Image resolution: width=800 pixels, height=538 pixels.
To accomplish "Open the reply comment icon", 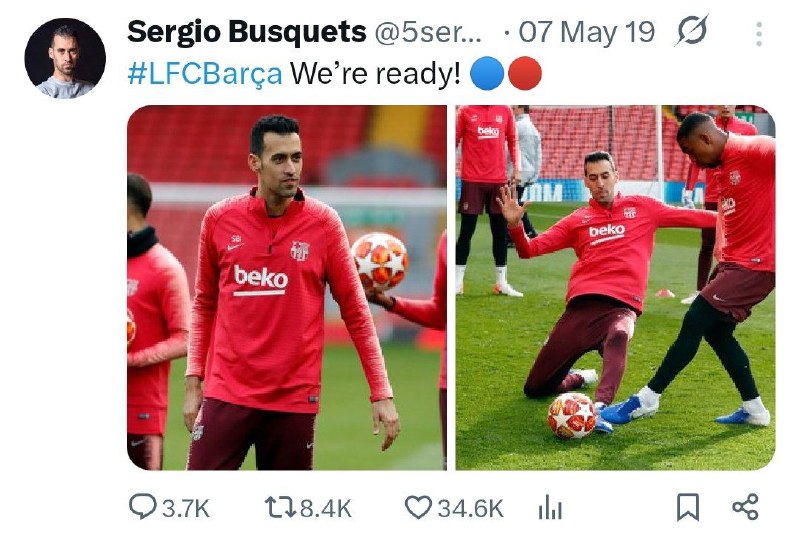I will [142, 507].
